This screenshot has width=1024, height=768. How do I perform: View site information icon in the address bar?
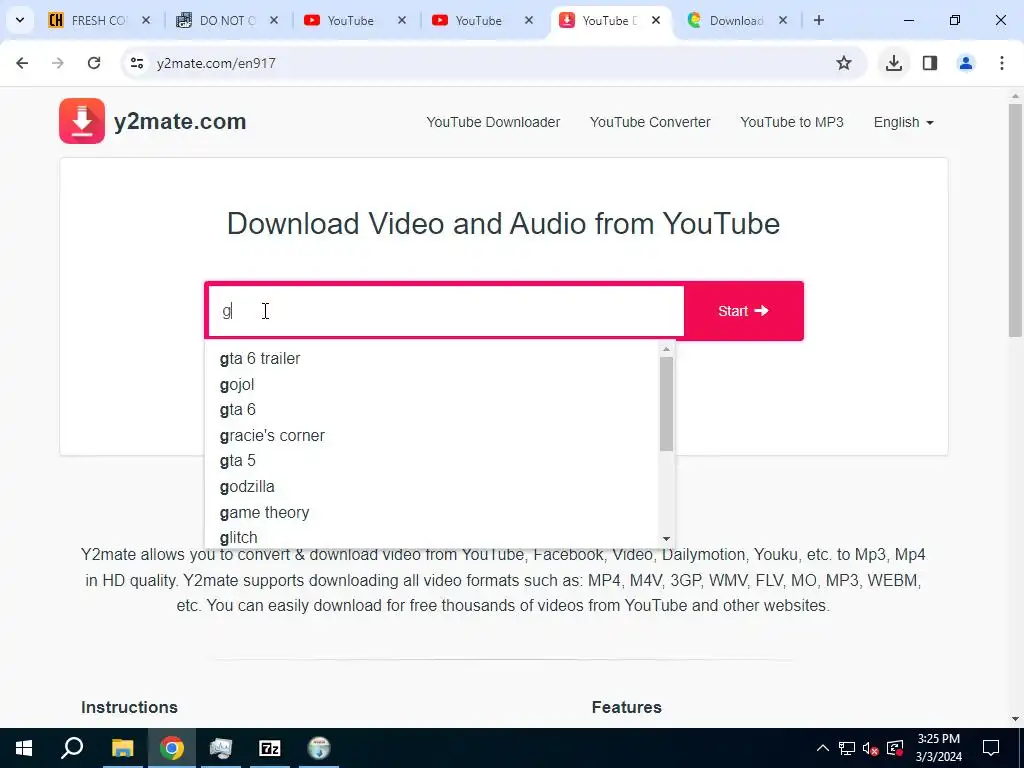tap(137, 63)
